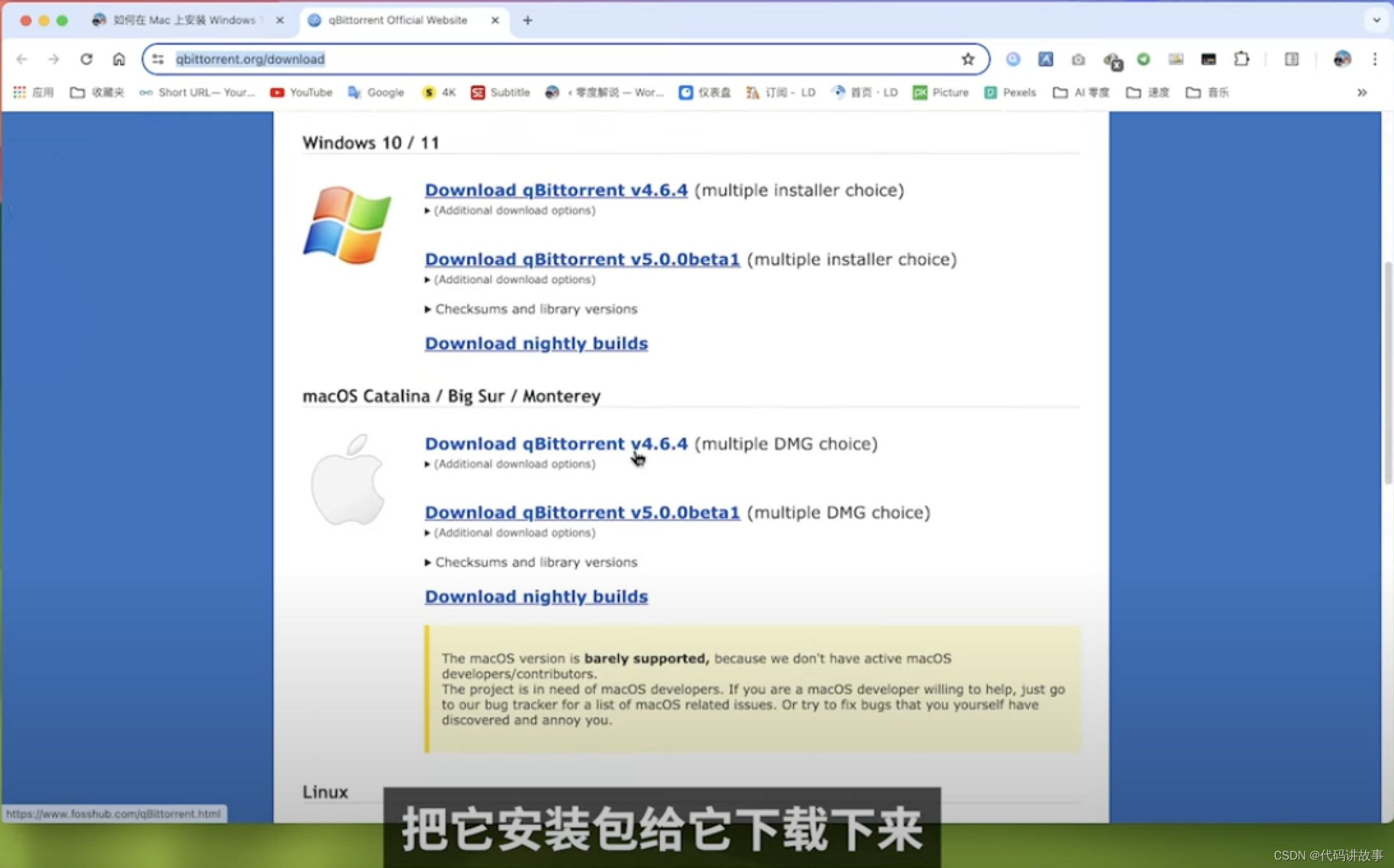Image resolution: width=1394 pixels, height=868 pixels.
Task: Click the browser forward arrow
Action: (x=54, y=59)
